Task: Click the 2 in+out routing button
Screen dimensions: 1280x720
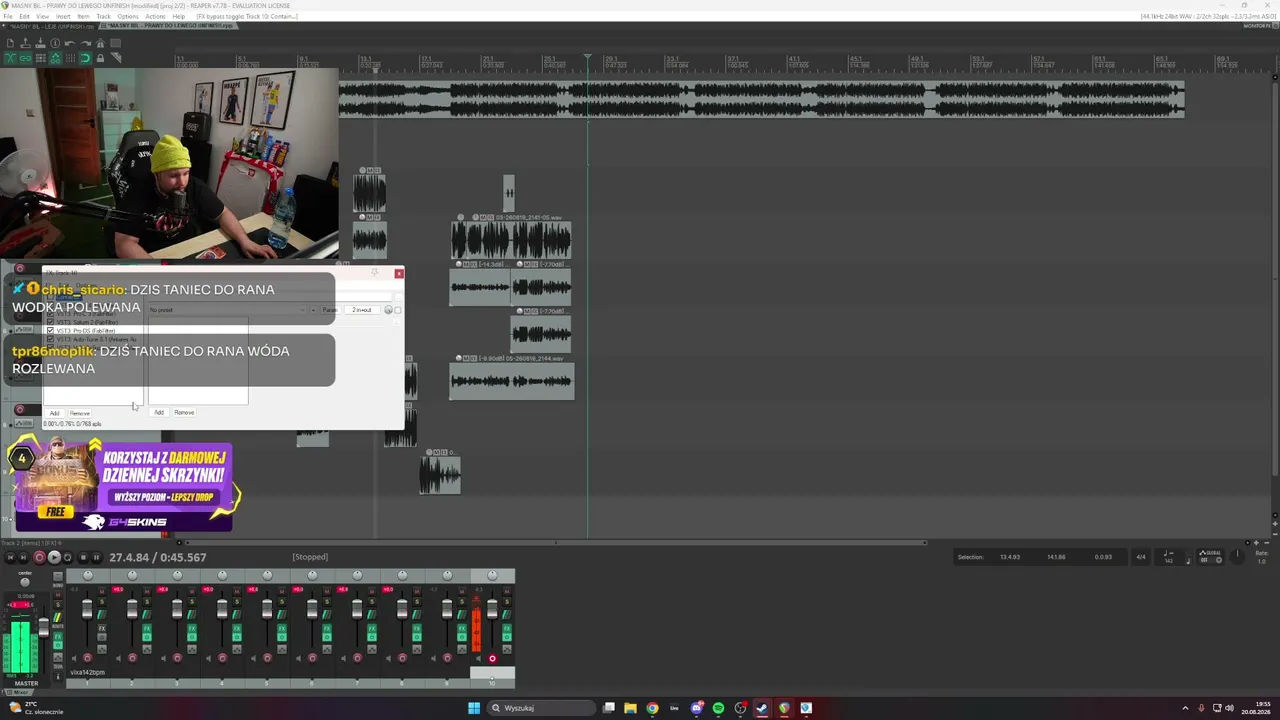Action: pyautogui.click(x=362, y=310)
